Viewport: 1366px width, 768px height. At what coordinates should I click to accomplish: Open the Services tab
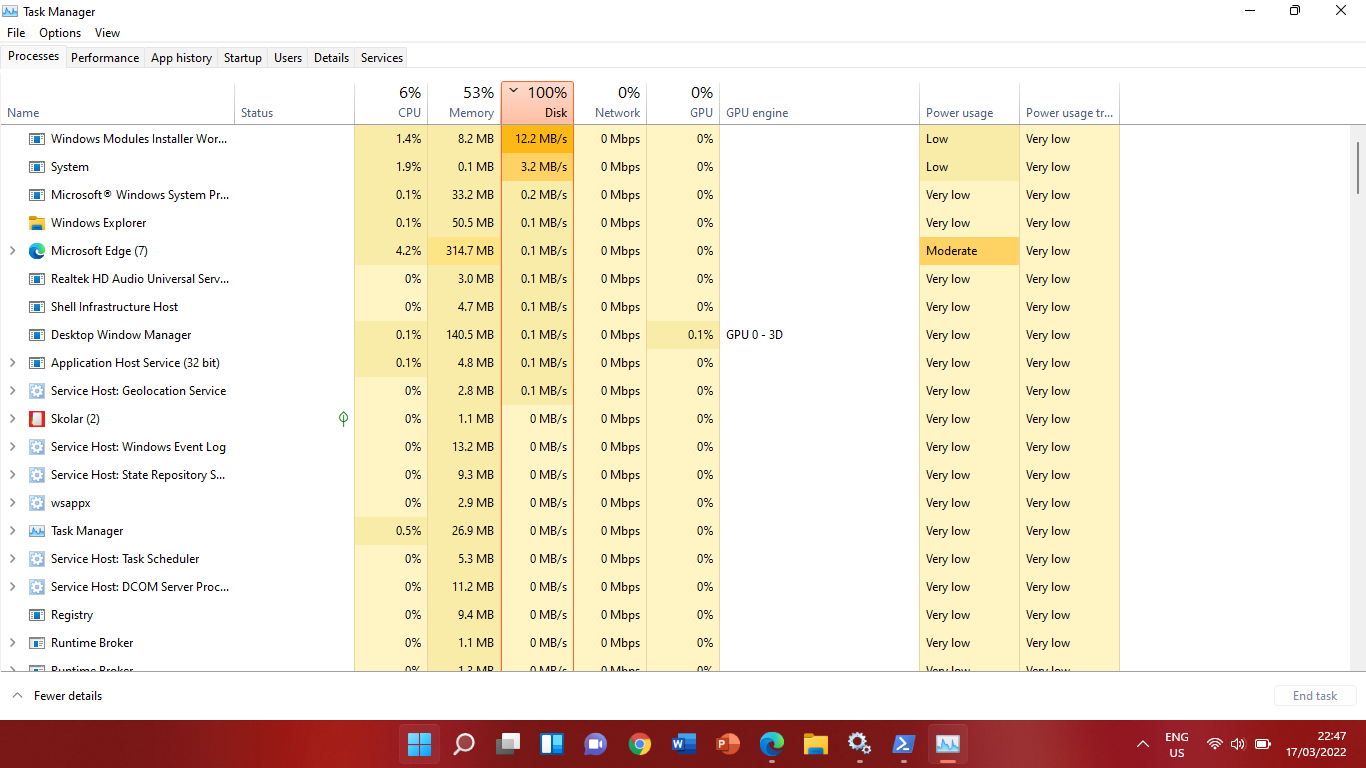coord(382,58)
